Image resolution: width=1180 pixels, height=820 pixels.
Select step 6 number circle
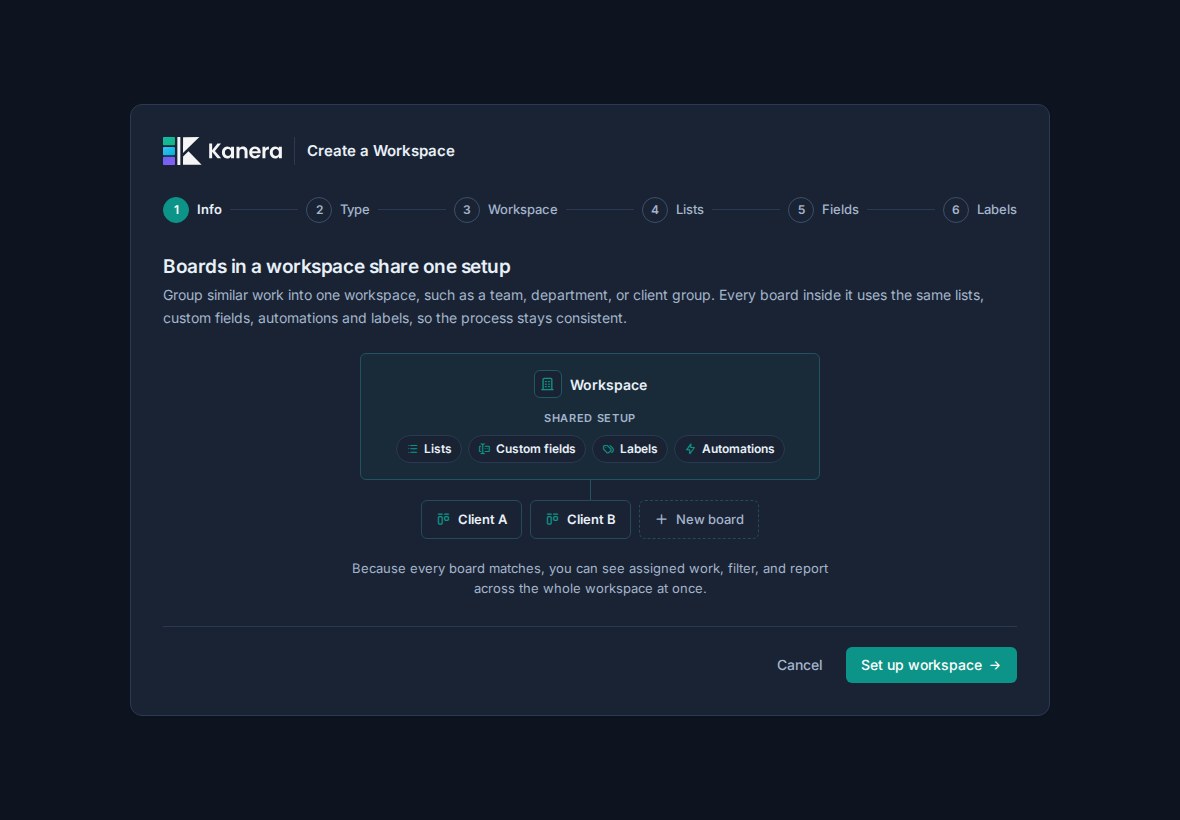point(956,210)
